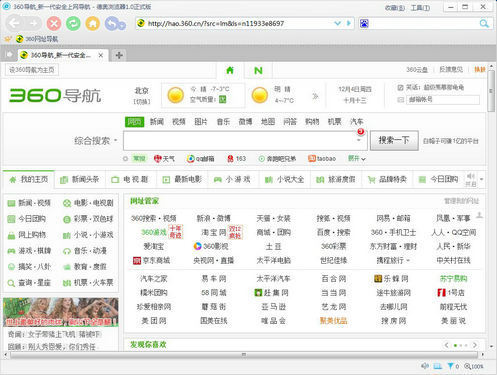
Task: Open the 工具 menu in title bar
Action: pyautogui.click(x=420, y=7)
